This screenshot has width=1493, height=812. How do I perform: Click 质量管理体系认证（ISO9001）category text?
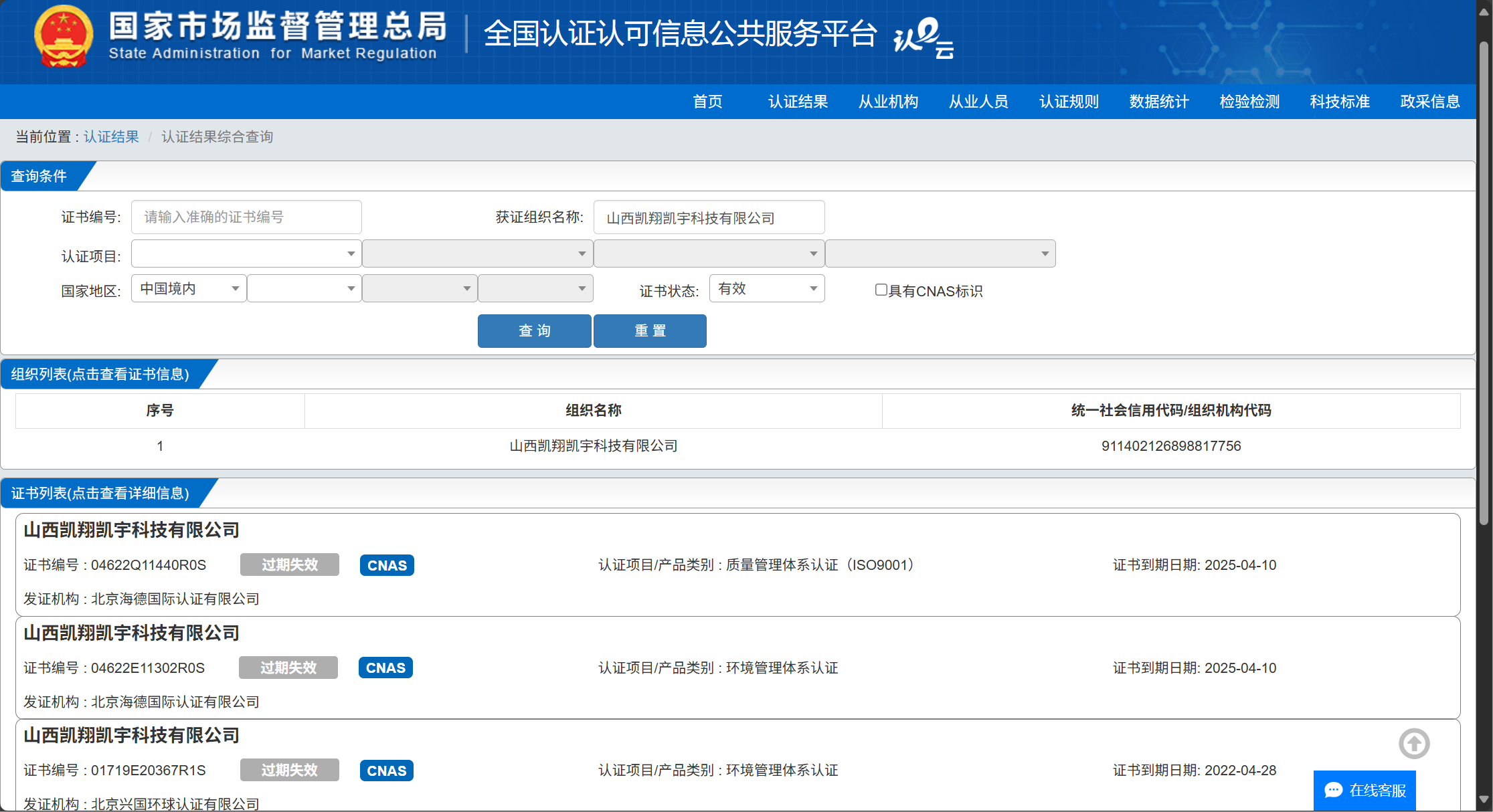click(824, 565)
